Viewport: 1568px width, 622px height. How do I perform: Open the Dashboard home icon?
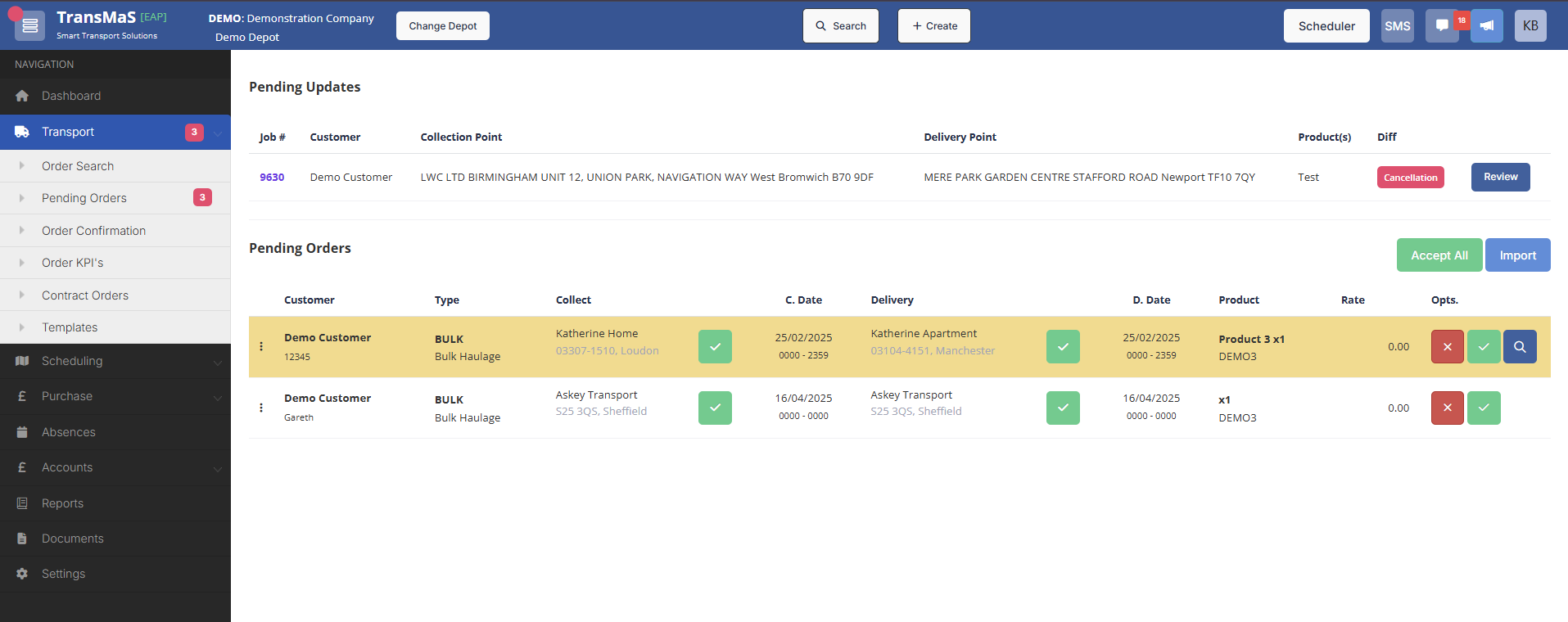(x=22, y=96)
